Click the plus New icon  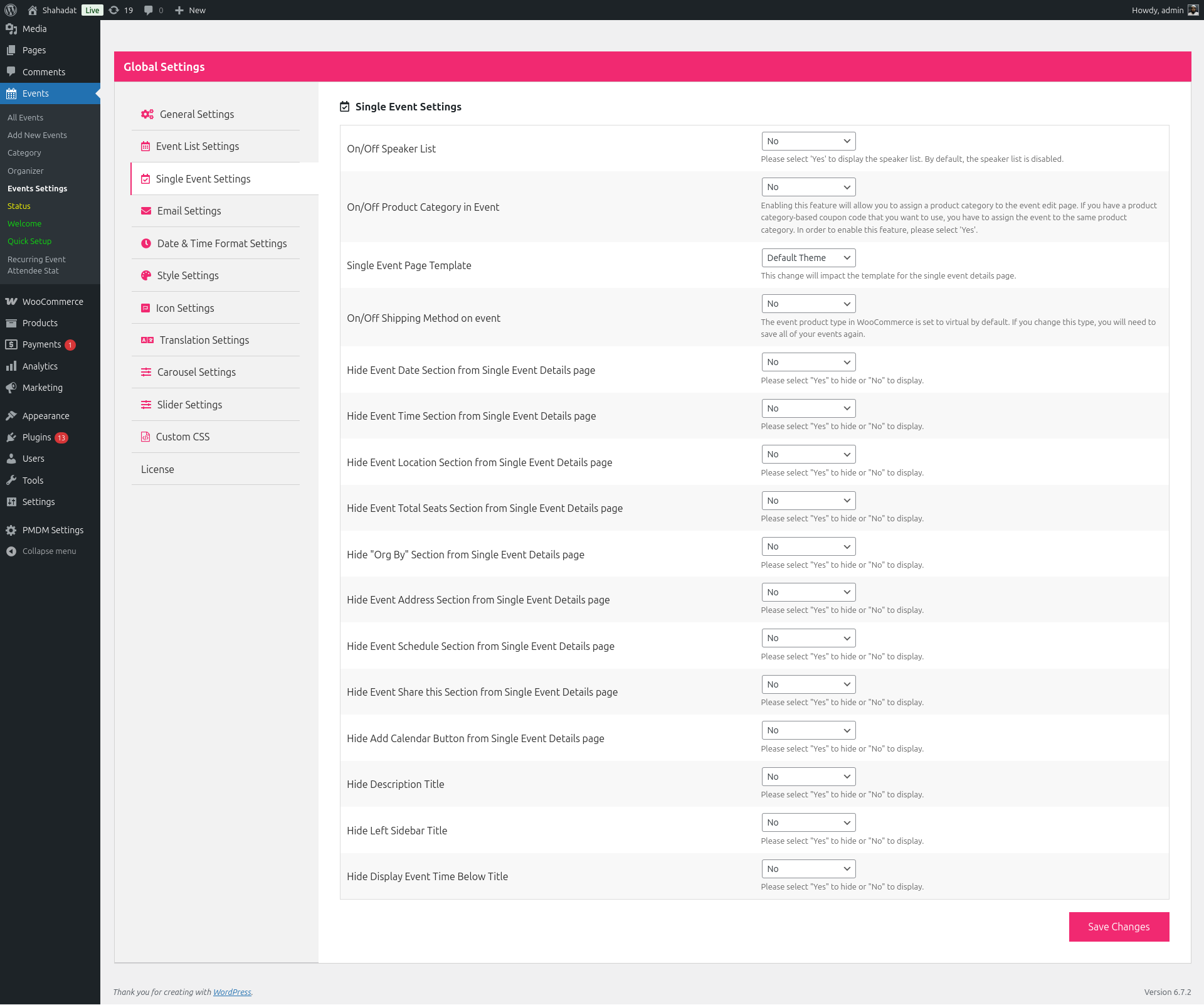tap(179, 10)
